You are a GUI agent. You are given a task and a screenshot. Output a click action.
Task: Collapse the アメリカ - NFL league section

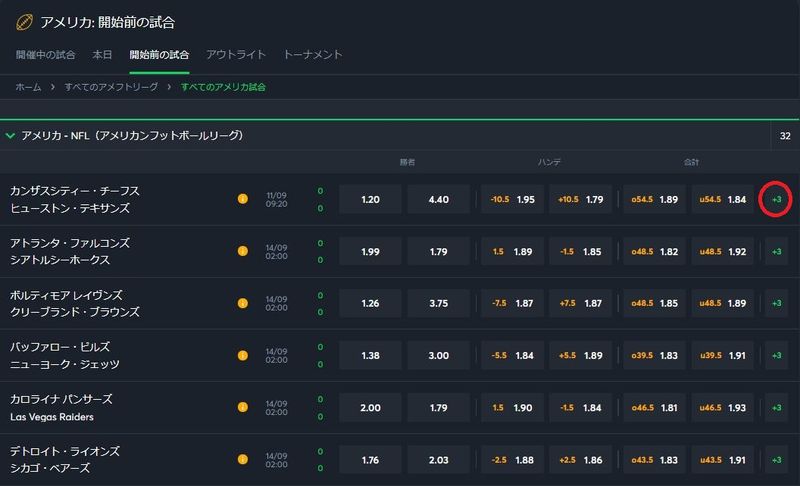coord(11,135)
